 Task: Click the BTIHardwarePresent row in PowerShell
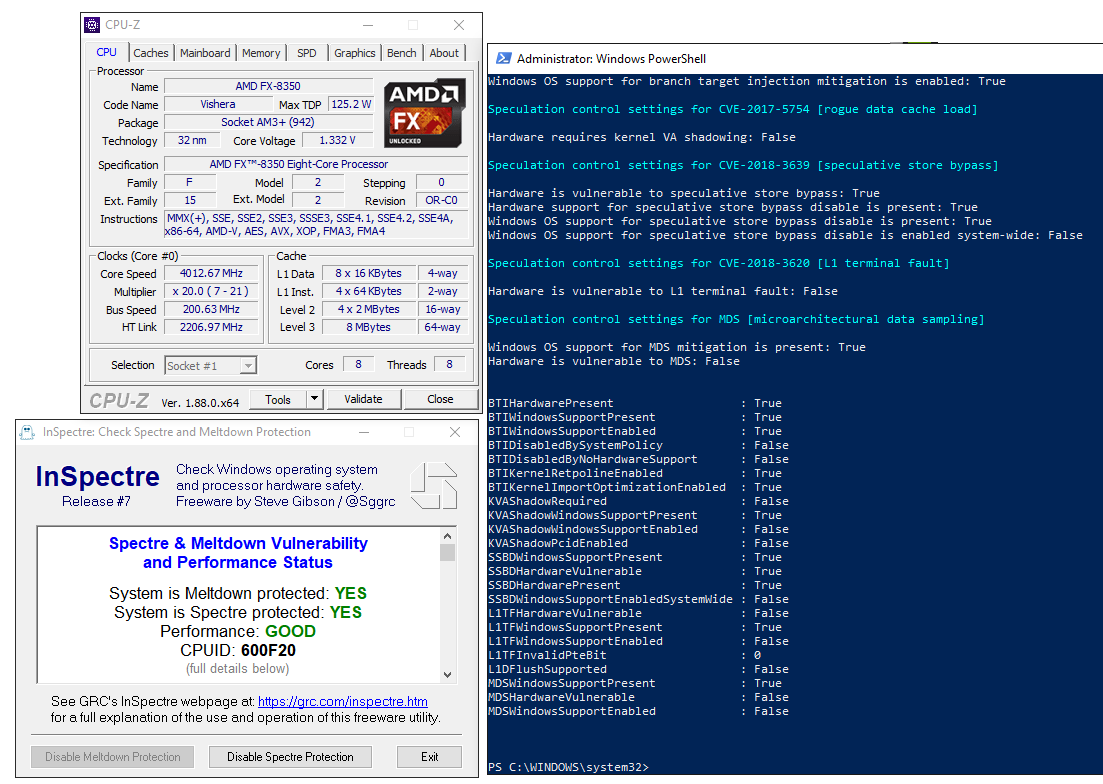click(635, 404)
